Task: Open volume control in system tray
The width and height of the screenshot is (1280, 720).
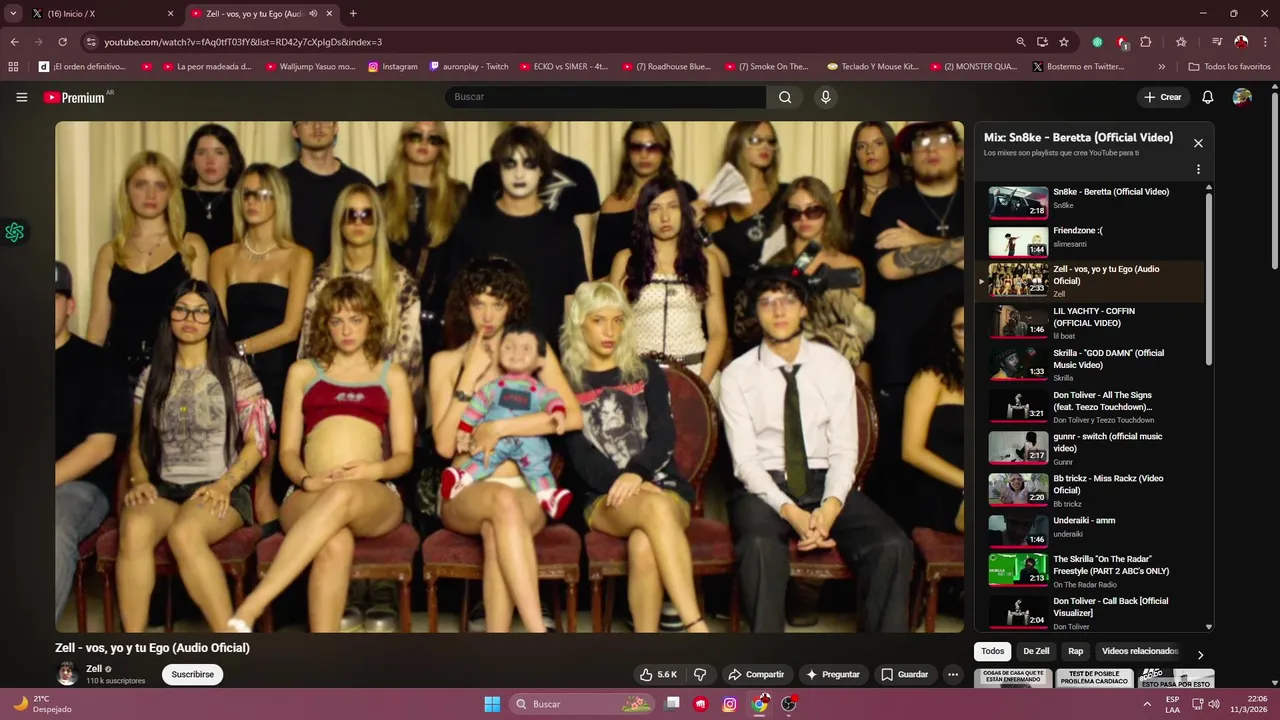Action: pyautogui.click(x=1214, y=704)
